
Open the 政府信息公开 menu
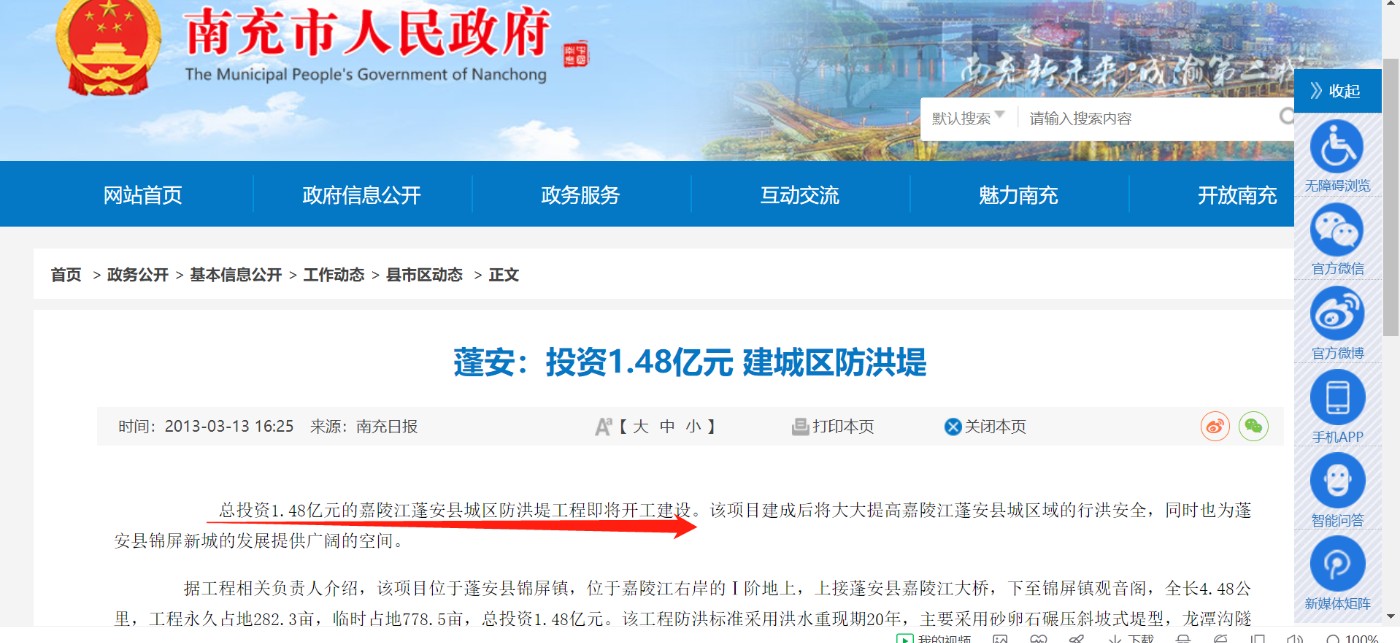pyautogui.click(x=361, y=195)
